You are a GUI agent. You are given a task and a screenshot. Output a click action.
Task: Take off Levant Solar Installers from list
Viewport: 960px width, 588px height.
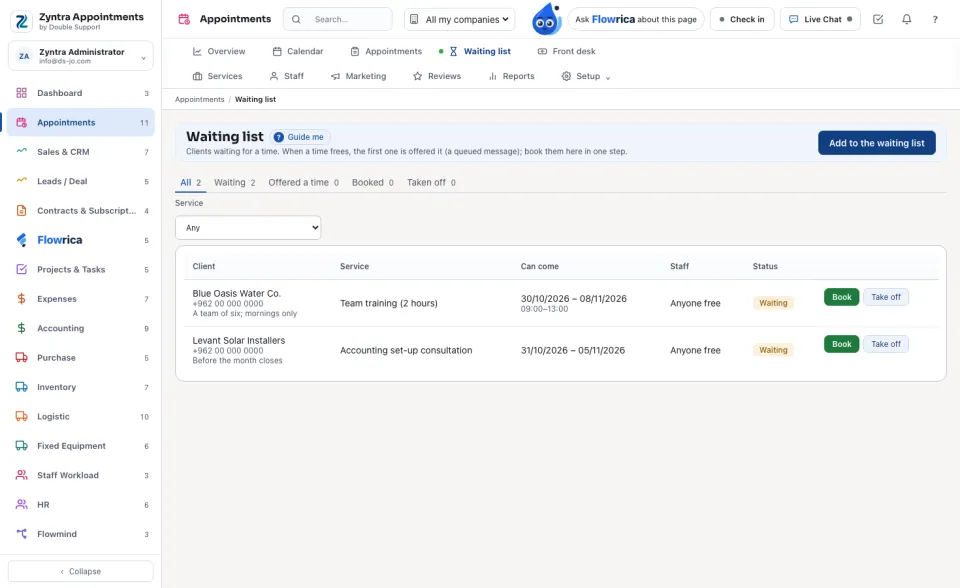[x=886, y=344]
